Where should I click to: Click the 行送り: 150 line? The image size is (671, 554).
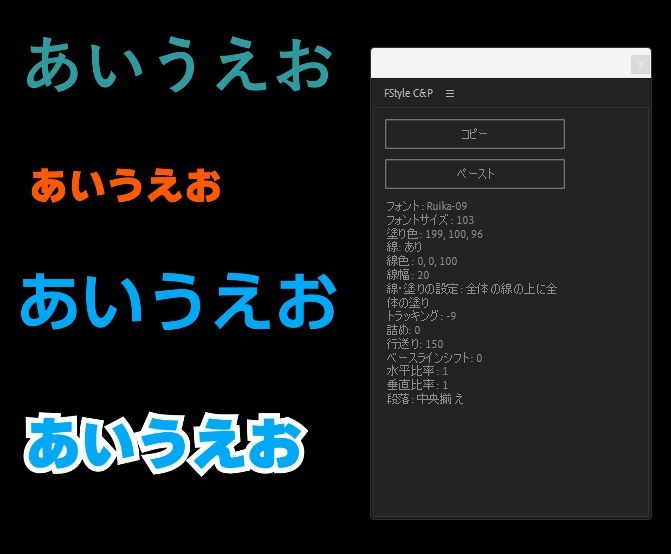(x=415, y=344)
